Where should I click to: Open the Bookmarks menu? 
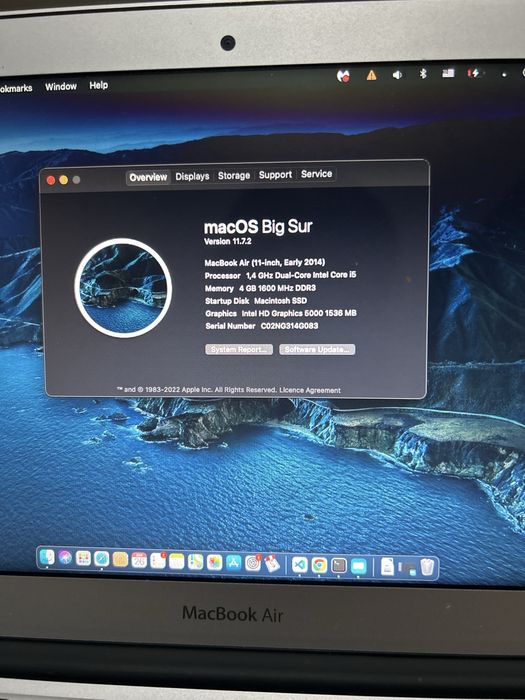[x=16, y=88]
